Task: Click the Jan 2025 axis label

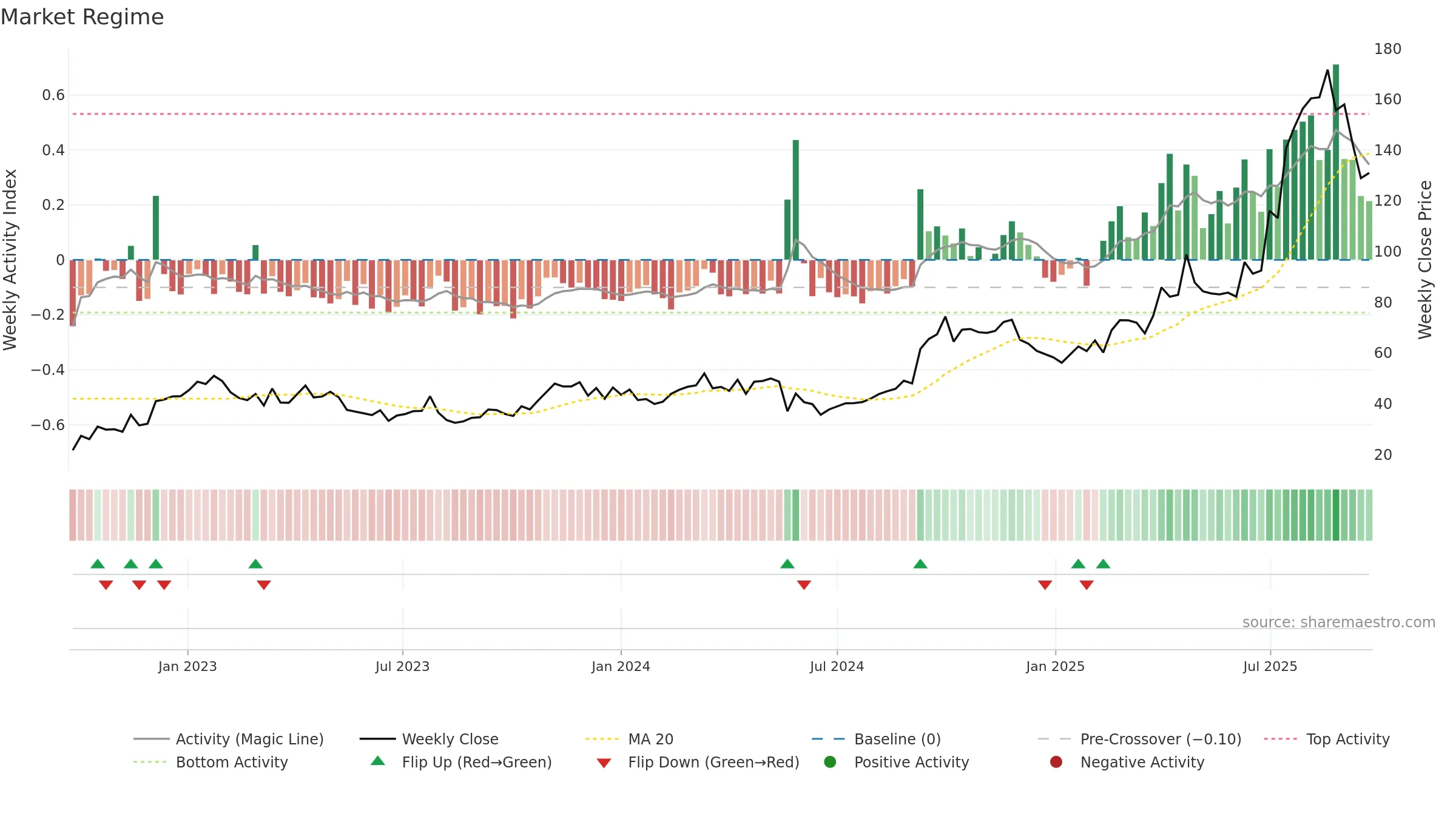Action: tap(1055, 666)
